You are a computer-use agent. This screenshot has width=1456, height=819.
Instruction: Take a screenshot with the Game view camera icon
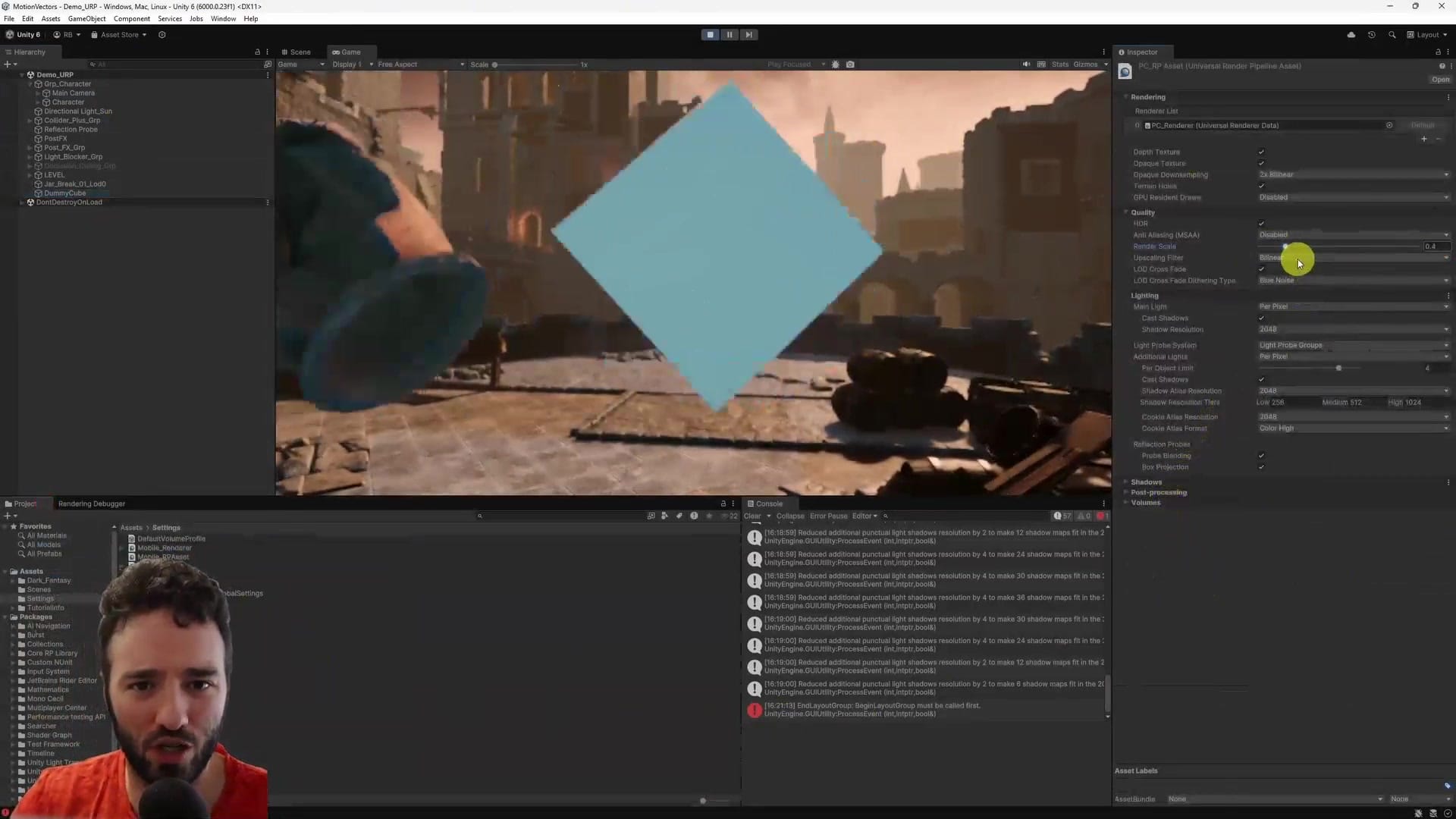pyautogui.click(x=850, y=64)
